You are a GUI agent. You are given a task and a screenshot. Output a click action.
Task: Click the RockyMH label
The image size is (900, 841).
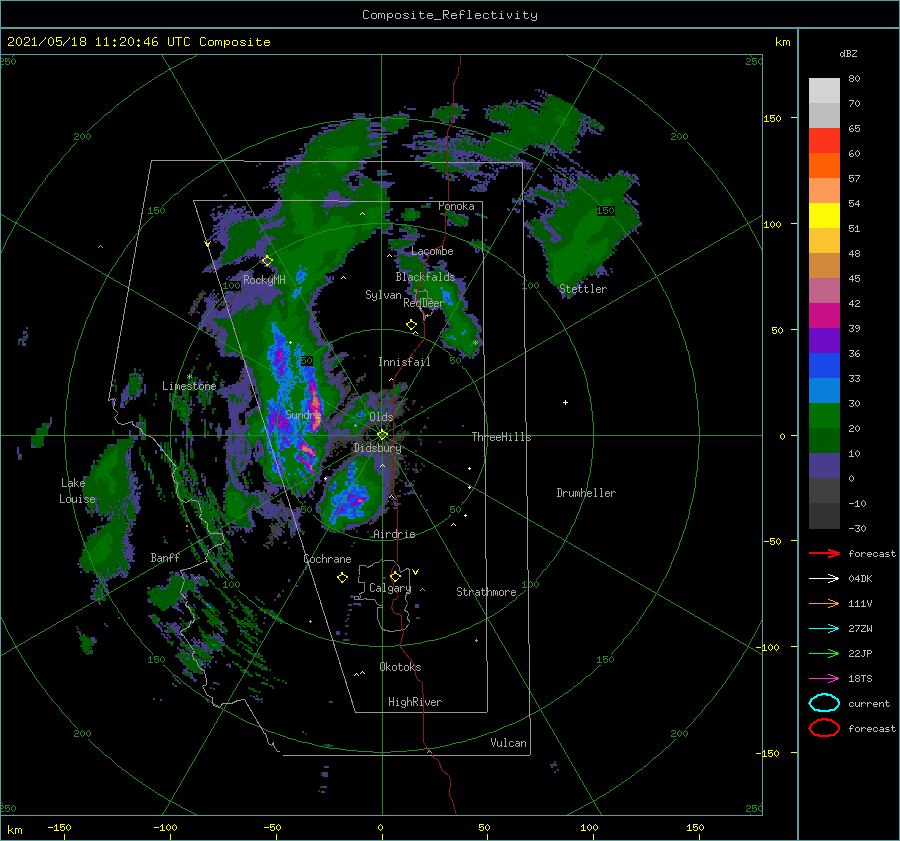click(264, 280)
